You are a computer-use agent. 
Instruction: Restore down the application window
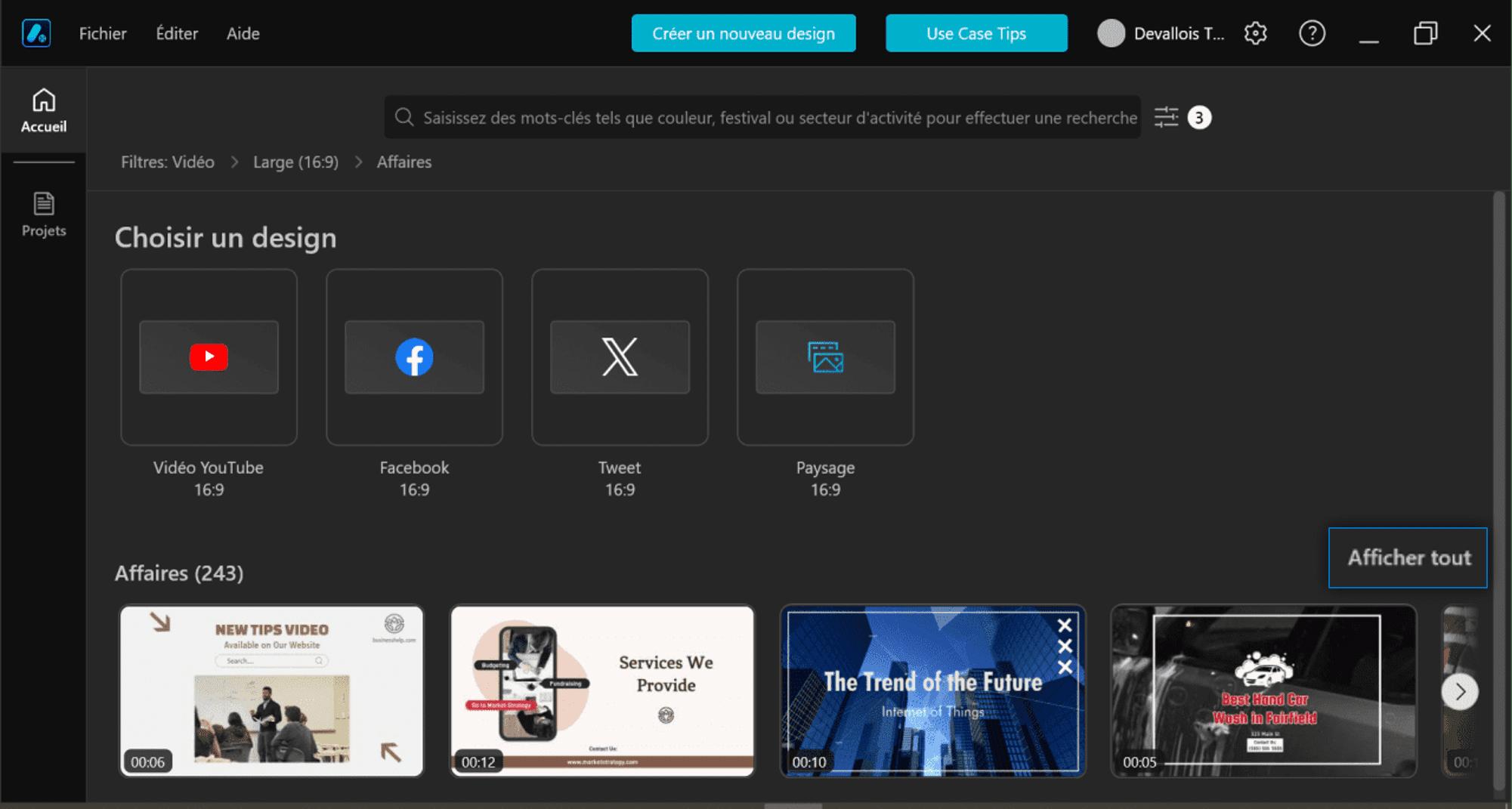tap(1426, 33)
